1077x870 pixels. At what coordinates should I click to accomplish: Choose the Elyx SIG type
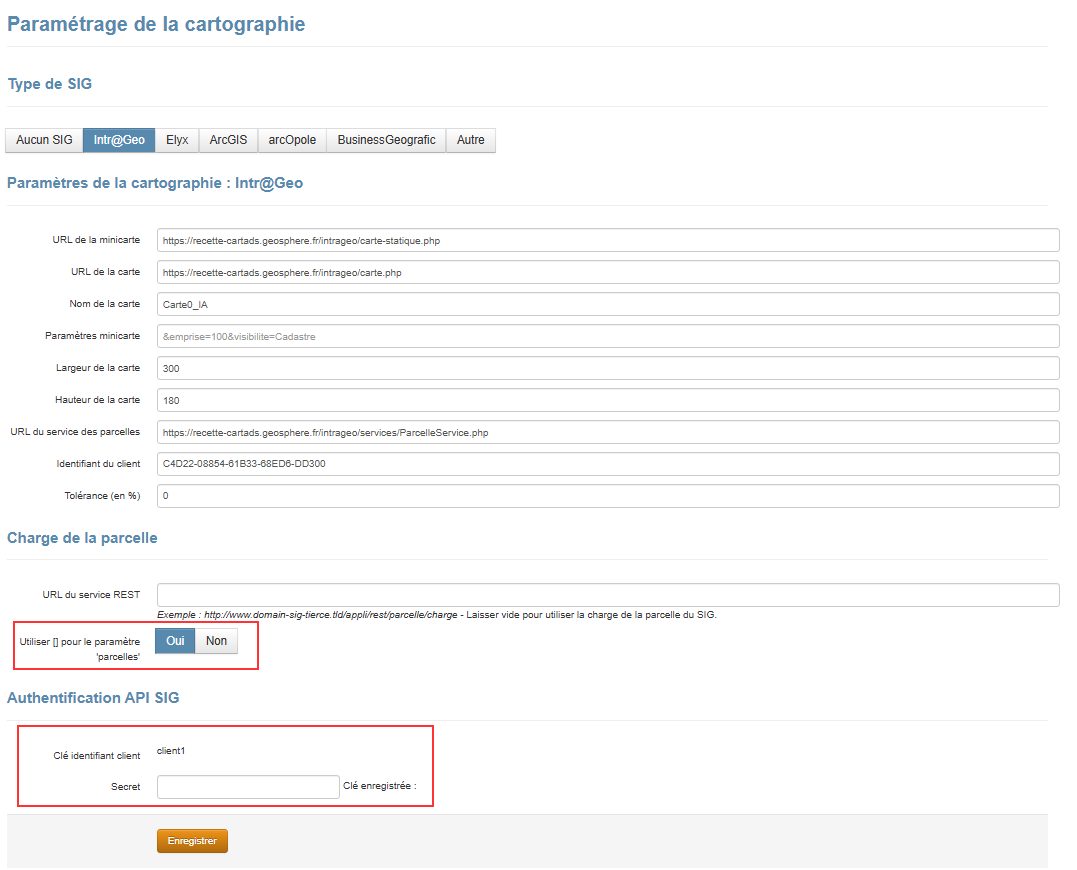pos(177,140)
